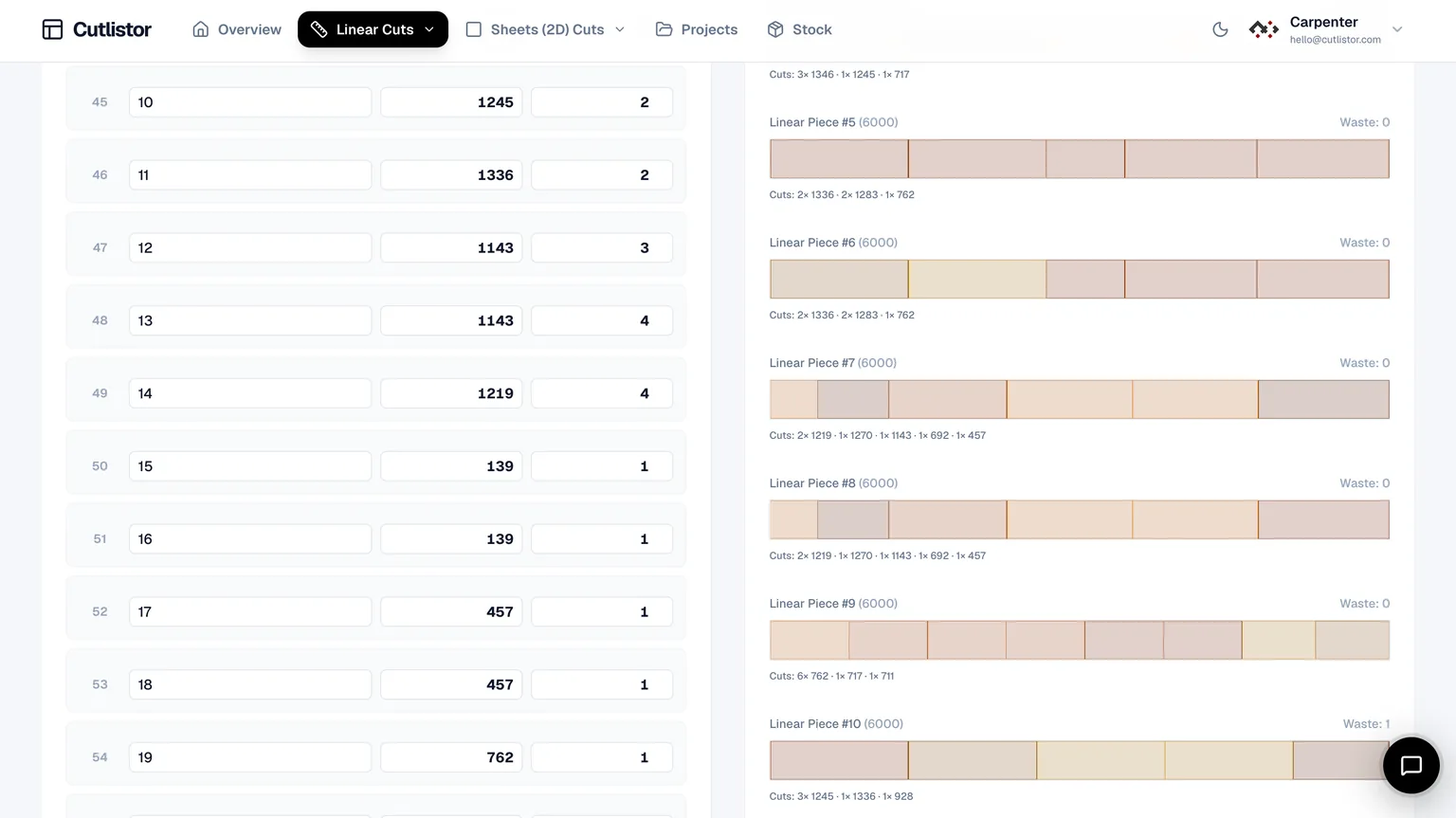
Task: Edit the name field containing 16
Action: pos(250,539)
